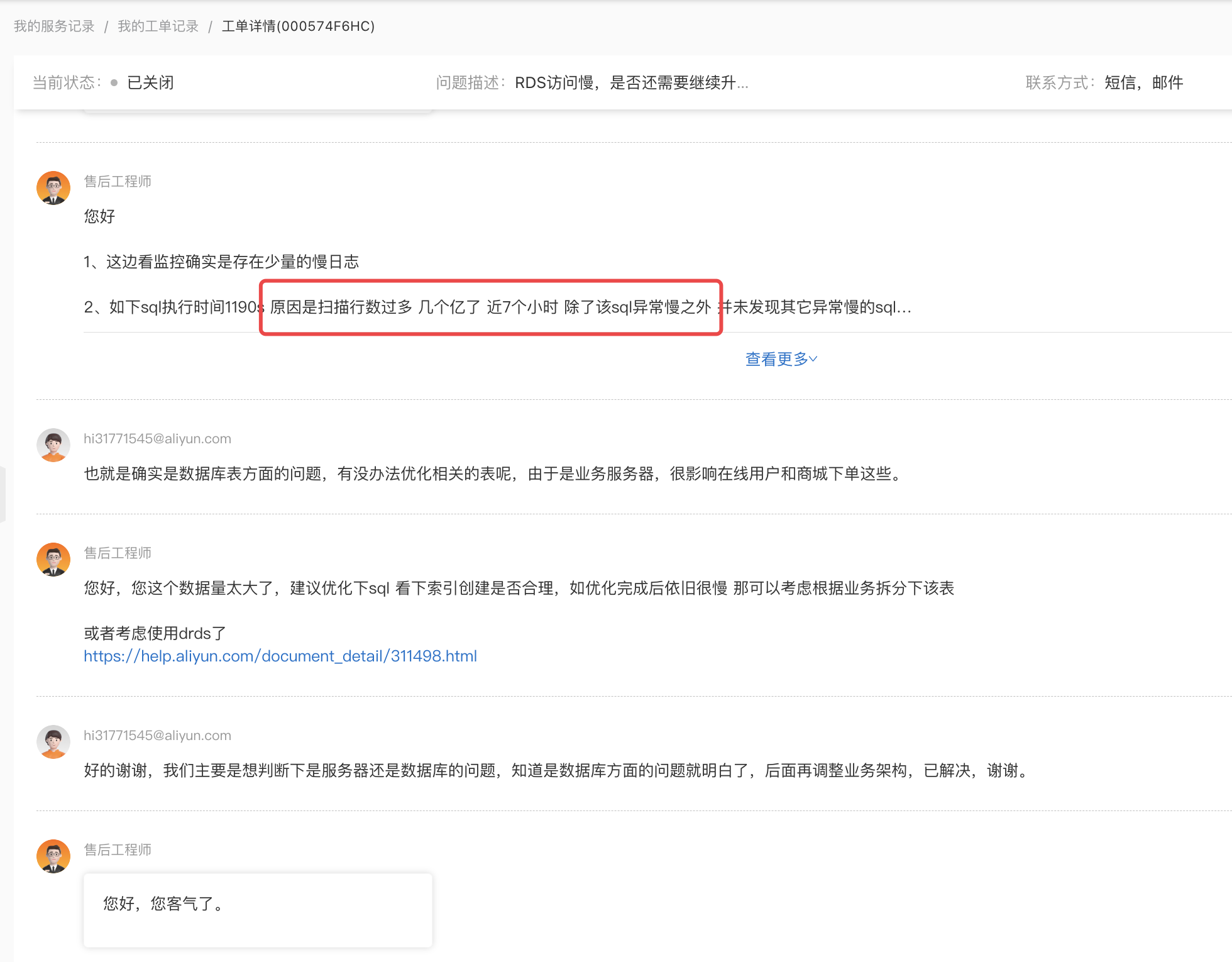This screenshot has height=962, width=1232.
Task: Click the 工单详情(000574F6HC) breadcrumb text
Action: (298, 26)
